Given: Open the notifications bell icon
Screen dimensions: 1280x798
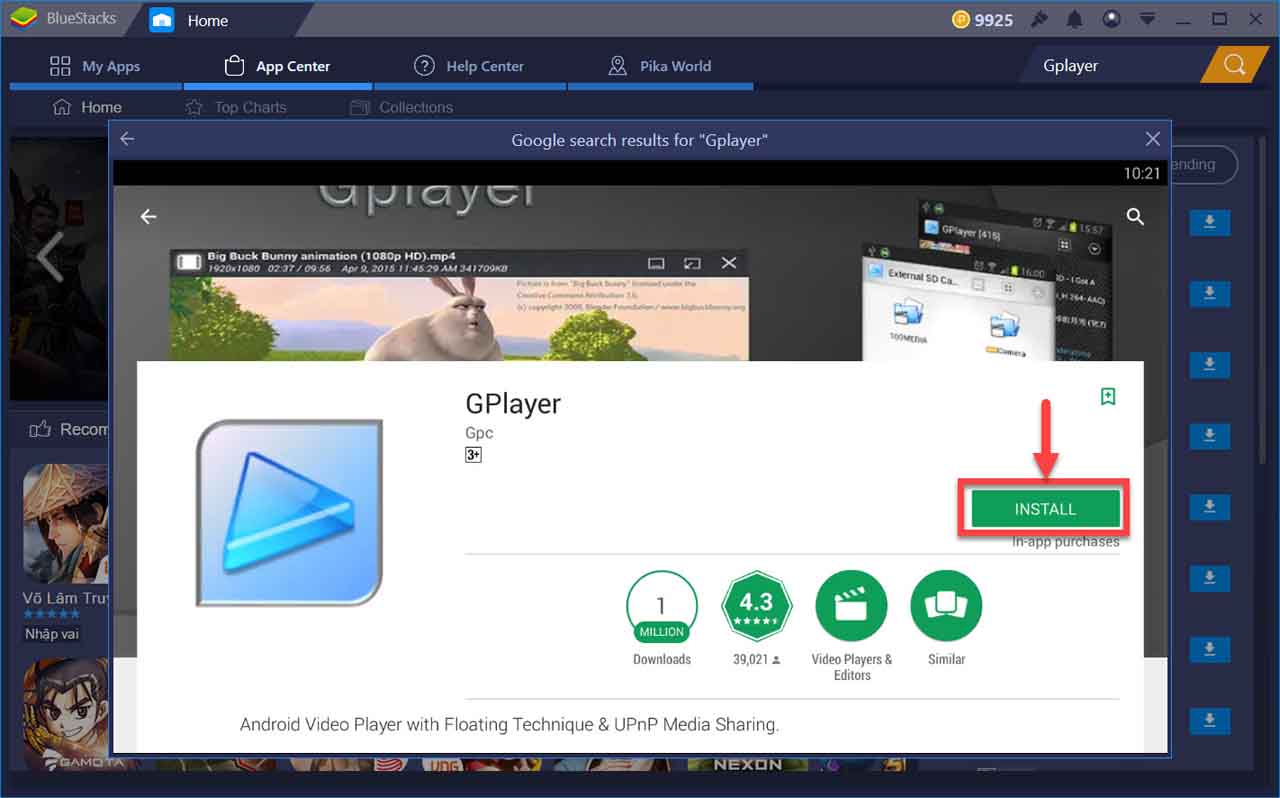Looking at the screenshot, I should [x=1075, y=19].
